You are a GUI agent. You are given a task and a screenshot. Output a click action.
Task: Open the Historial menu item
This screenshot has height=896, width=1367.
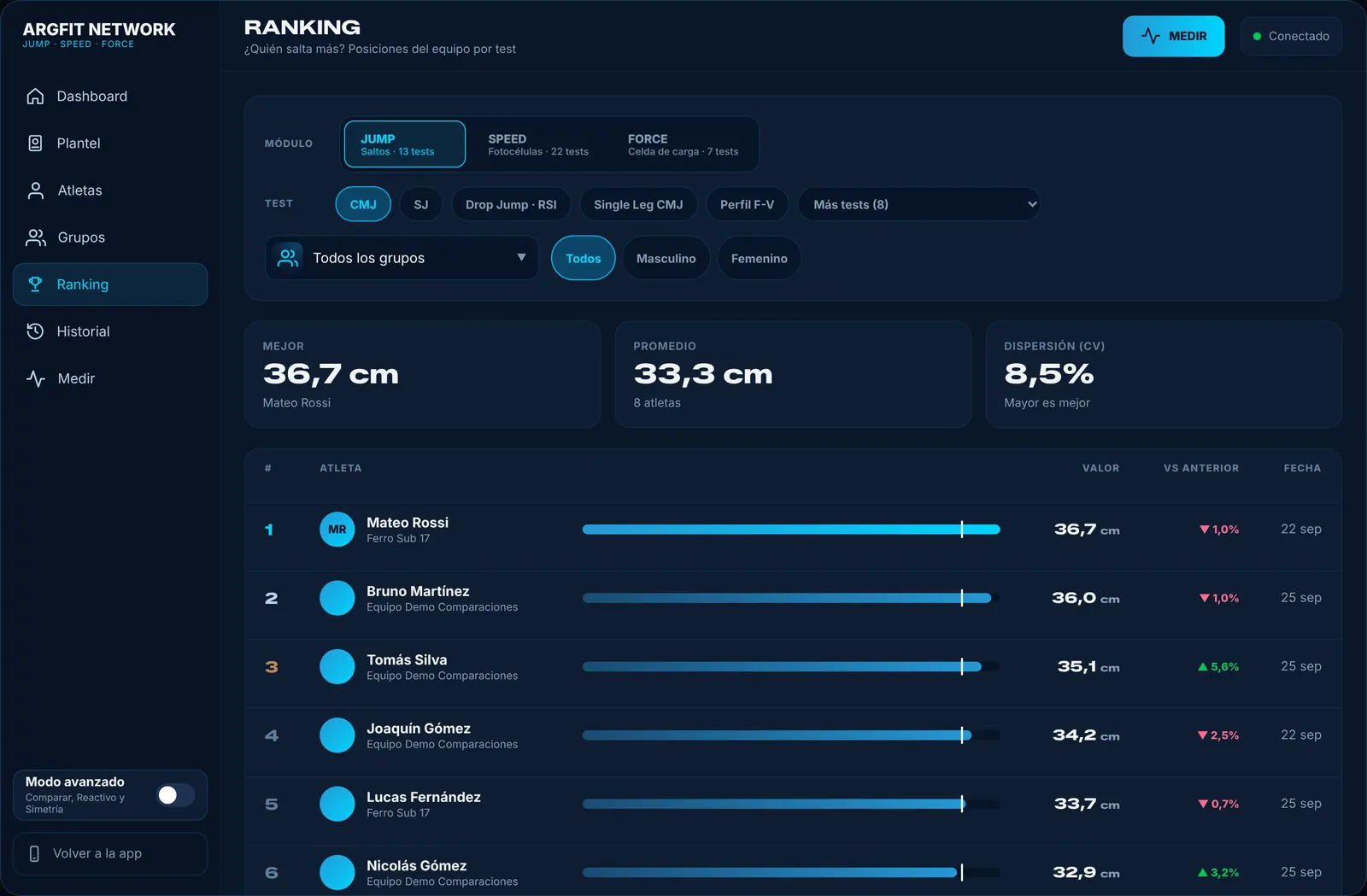pyautogui.click(x=110, y=331)
